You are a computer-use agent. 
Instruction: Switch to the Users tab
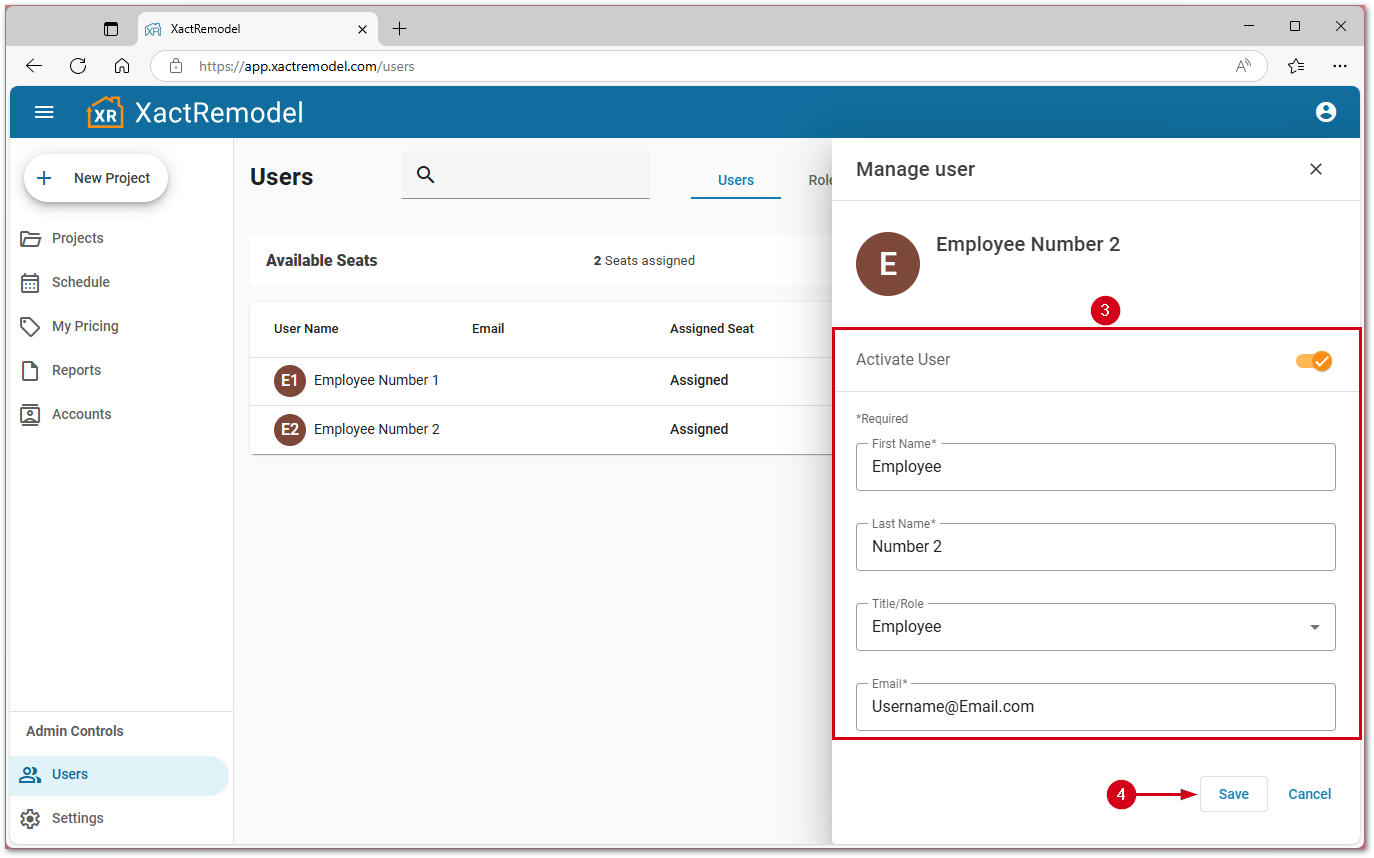[x=736, y=180]
